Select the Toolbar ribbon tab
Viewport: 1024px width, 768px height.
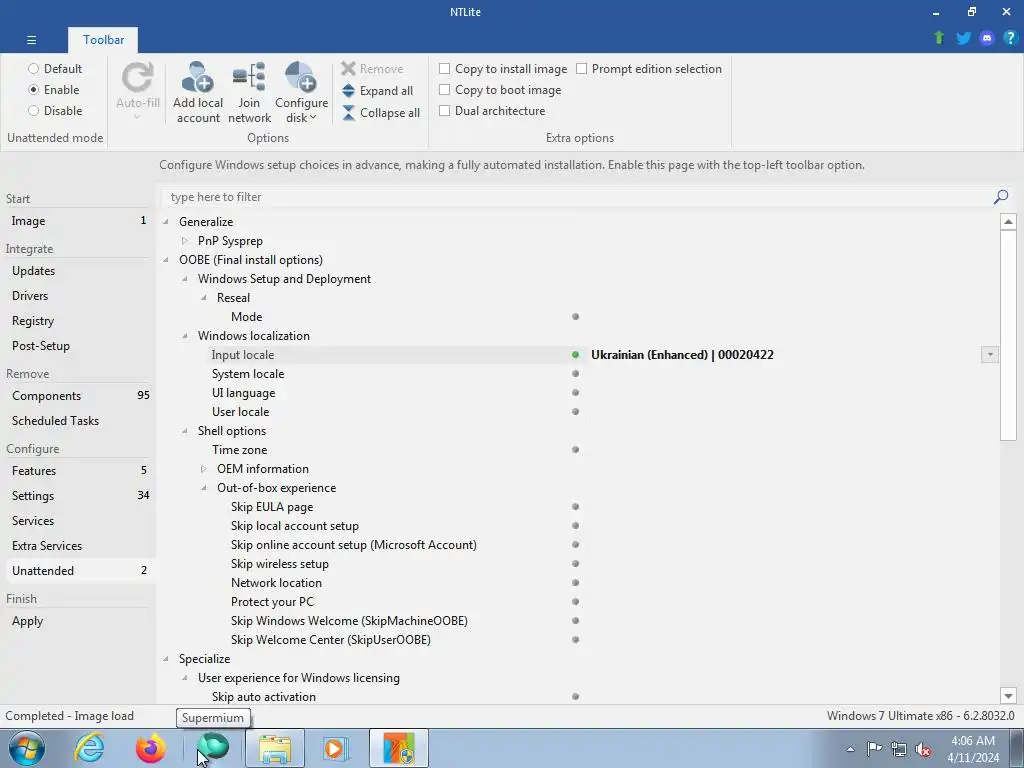[103, 40]
